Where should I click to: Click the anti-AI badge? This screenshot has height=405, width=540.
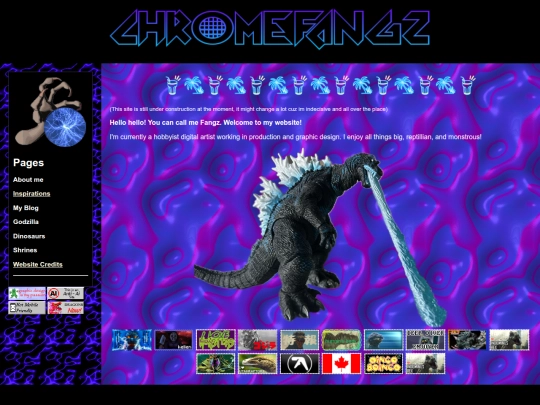pyautogui.click(x=65, y=293)
